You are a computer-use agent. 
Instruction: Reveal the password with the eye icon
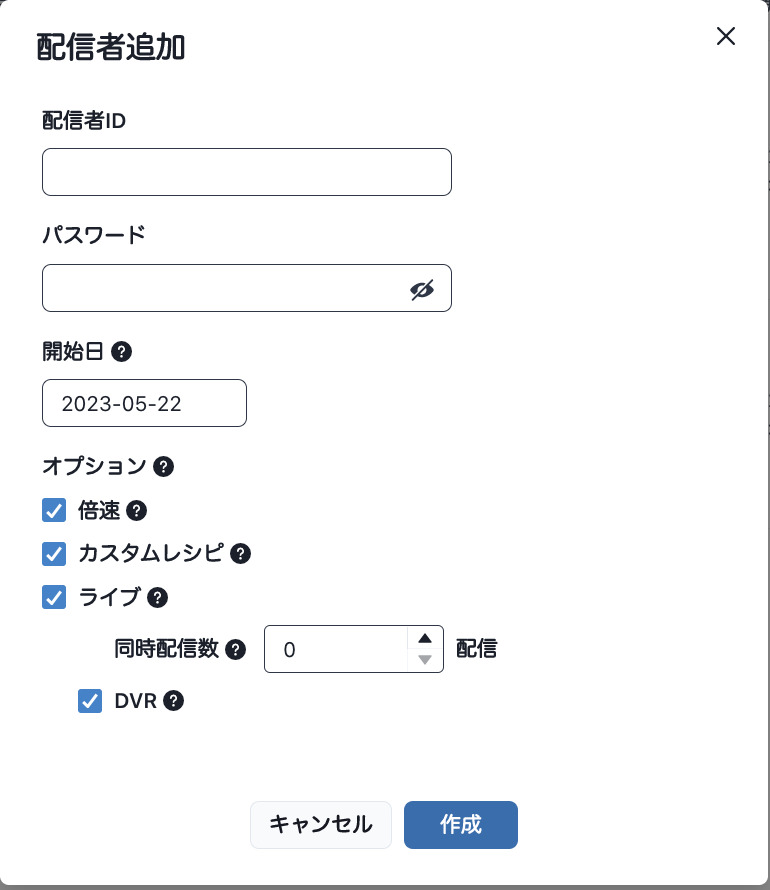click(x=421, y=288)
